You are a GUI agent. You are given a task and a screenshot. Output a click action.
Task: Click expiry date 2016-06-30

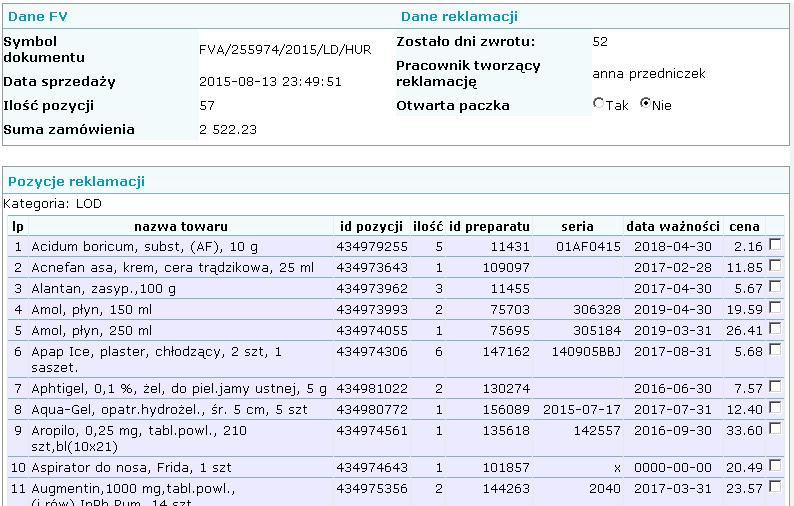[673, 388]
